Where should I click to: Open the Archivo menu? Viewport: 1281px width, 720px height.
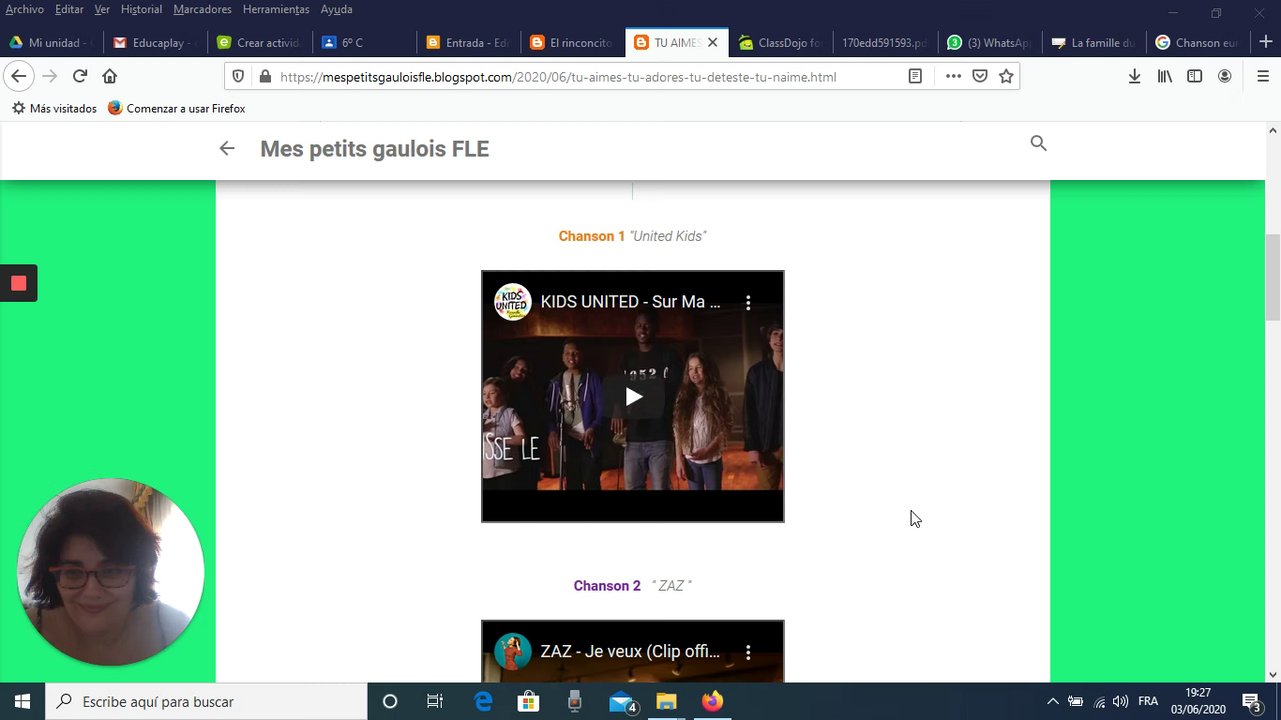pos(24,9)
